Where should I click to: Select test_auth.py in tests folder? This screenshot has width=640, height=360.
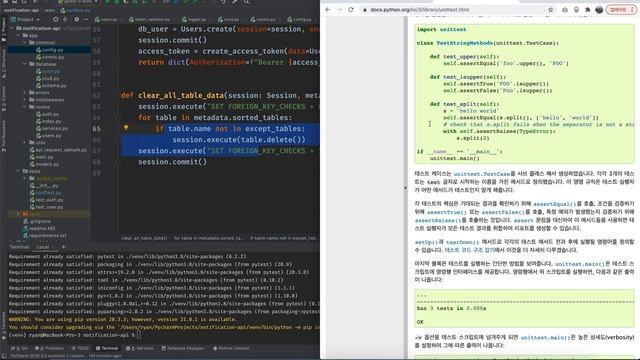(47, 200)
